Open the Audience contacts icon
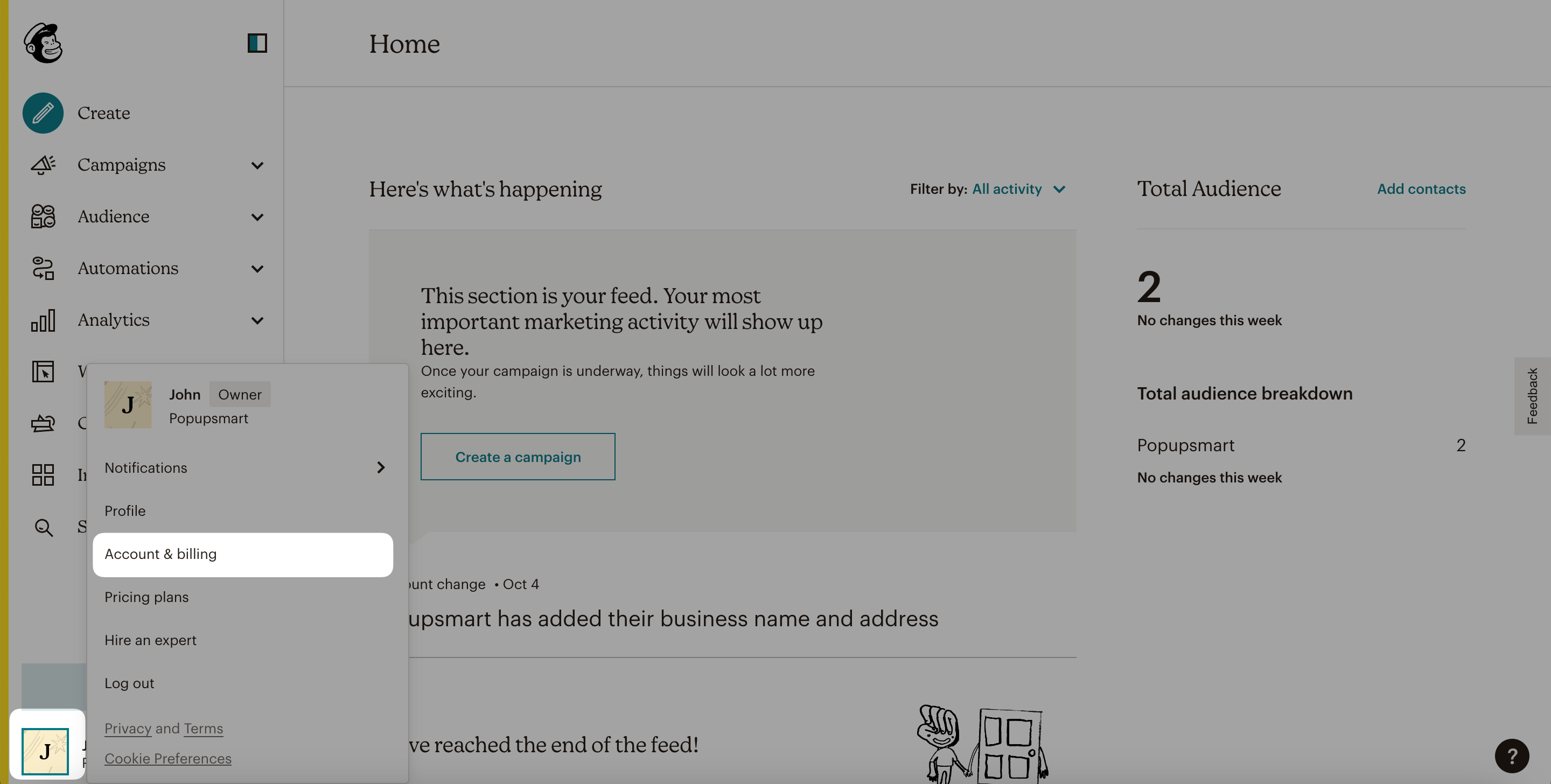 41,217
